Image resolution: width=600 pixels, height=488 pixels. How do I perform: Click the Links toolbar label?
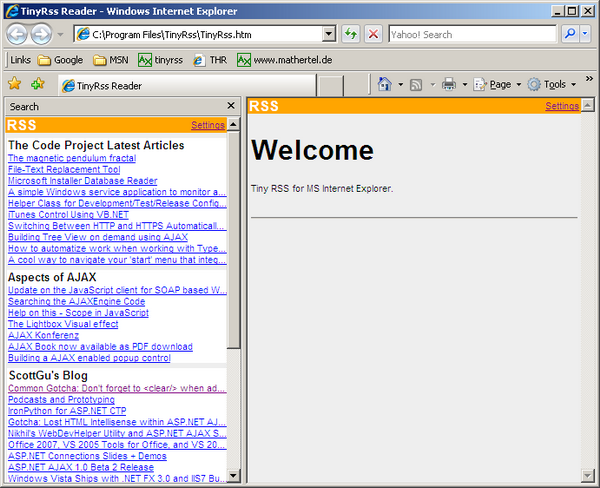(20, 60)
